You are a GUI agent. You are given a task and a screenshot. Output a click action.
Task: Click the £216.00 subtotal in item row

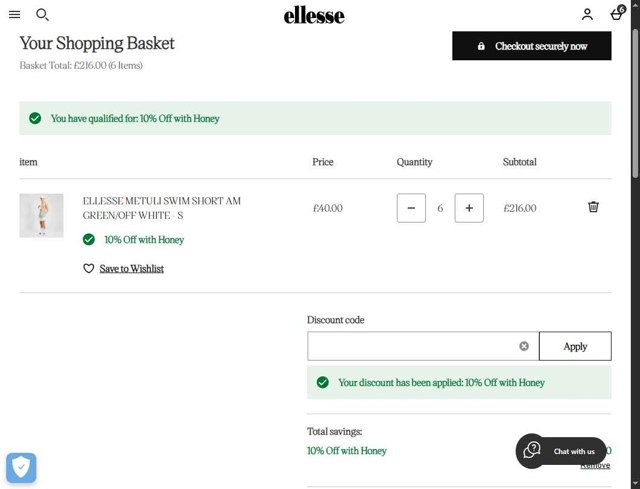point(520,208)
